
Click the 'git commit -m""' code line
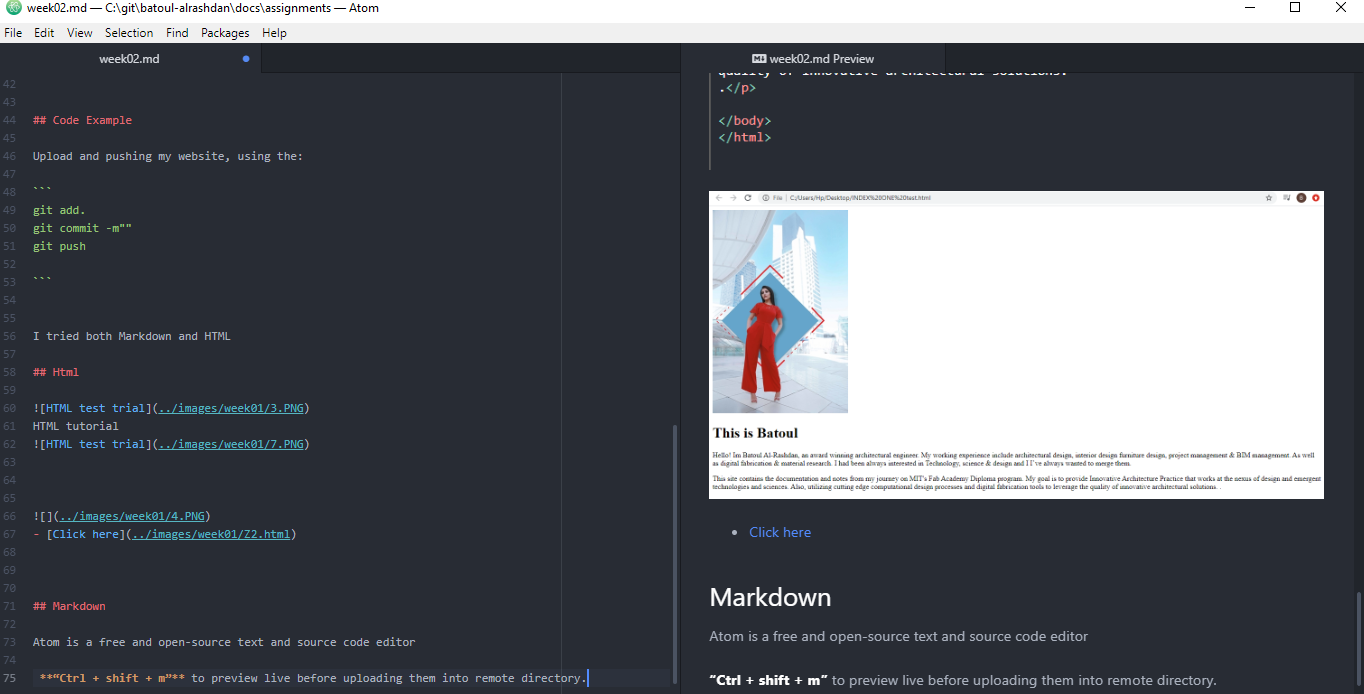pos(82,228)
